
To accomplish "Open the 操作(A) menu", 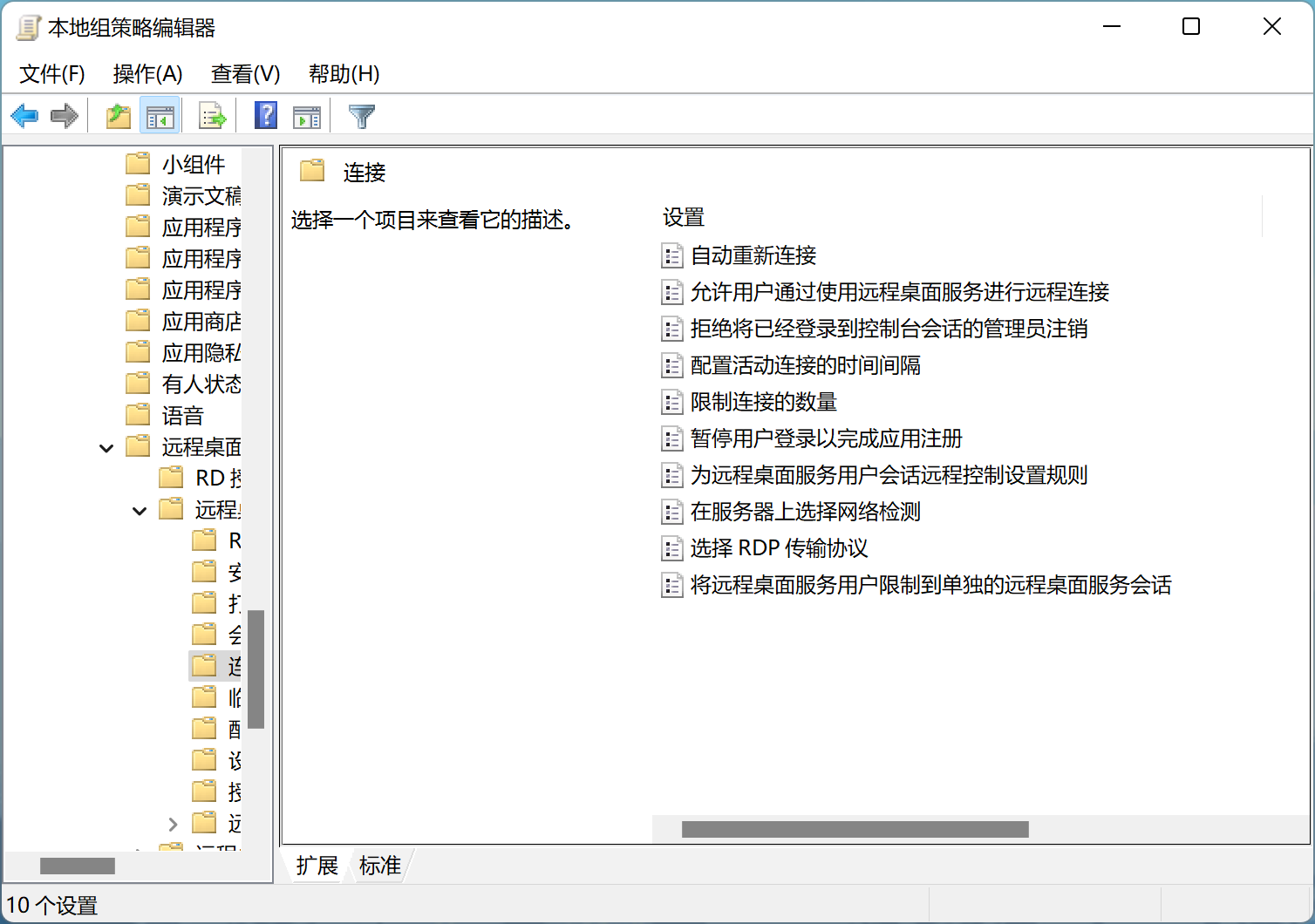I will (147, 74).
